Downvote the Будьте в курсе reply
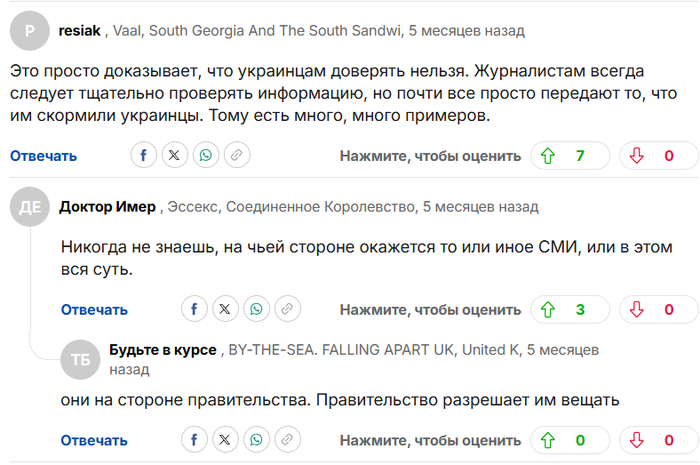700x465 pixels. pos(659,440)
